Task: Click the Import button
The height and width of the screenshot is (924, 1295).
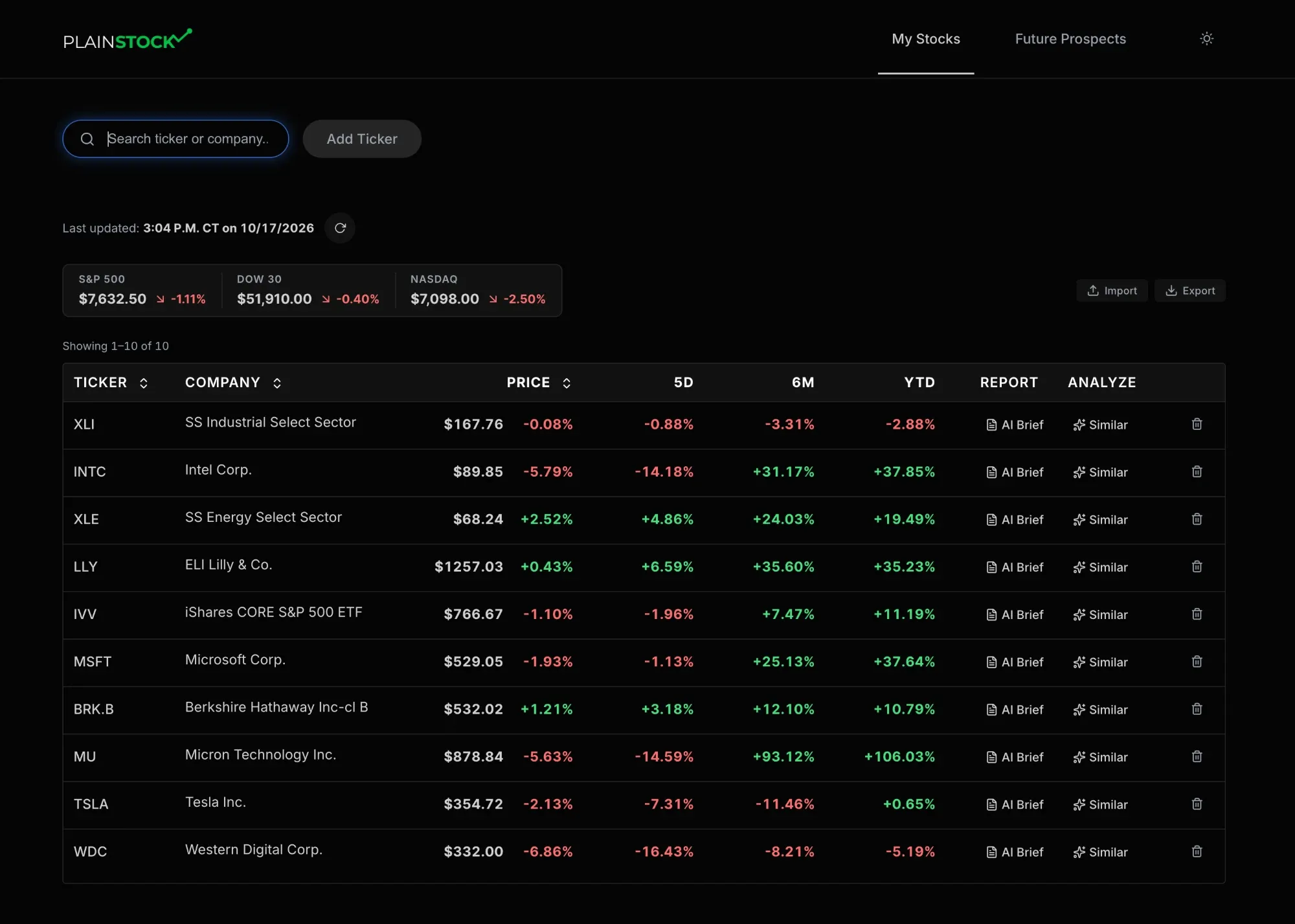Action: click(x=1112, y=291)
